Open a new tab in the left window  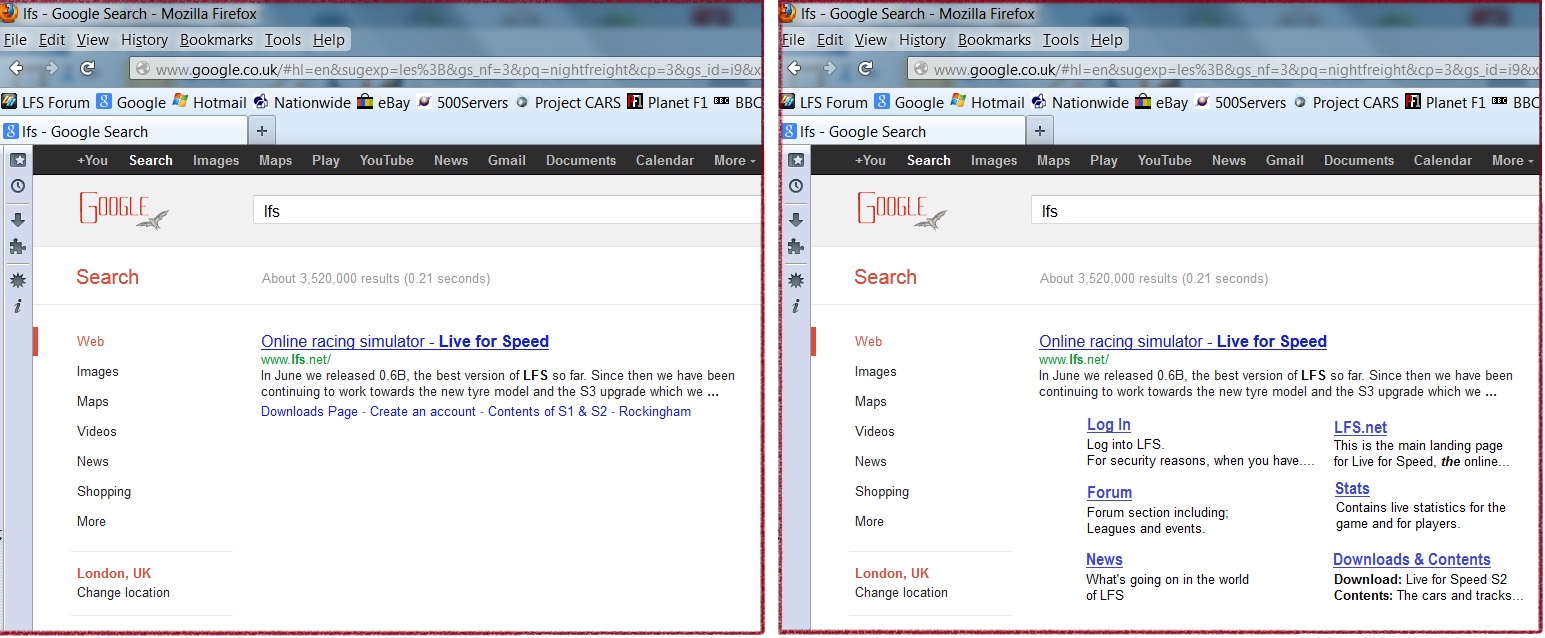(262, 131)
